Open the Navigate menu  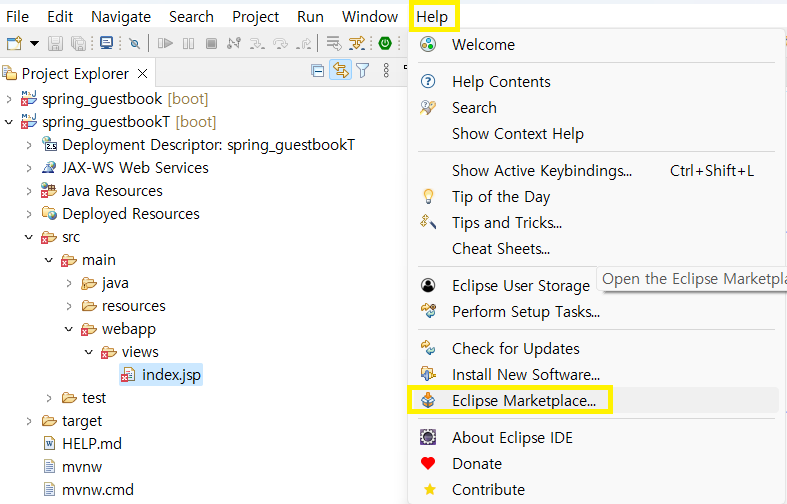(x=121, y=17)
